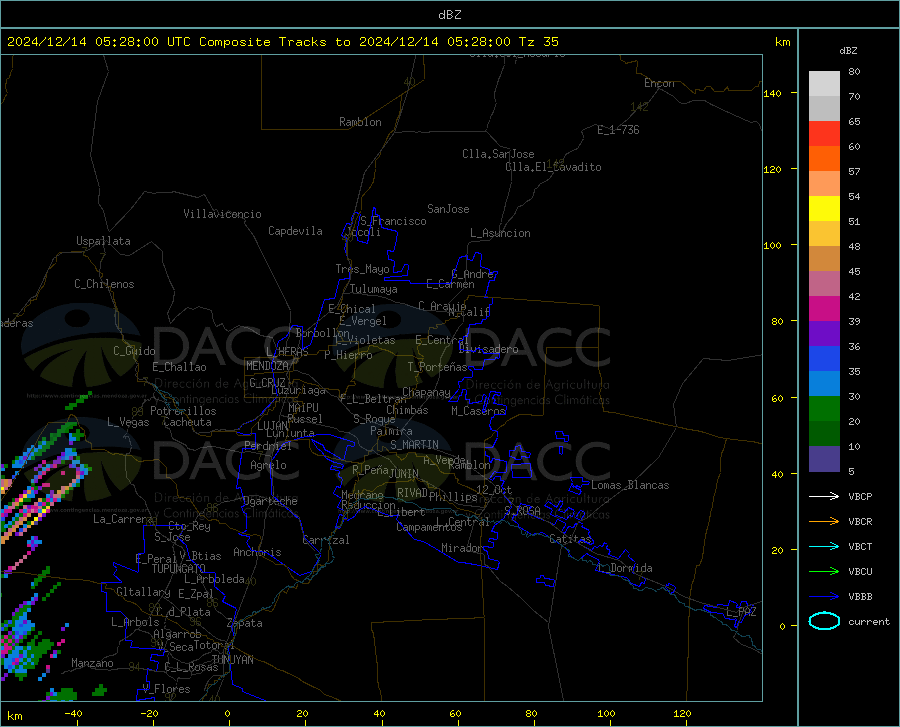This screenshot has height=727, width=900.
Task: Click the 'SanJose' place label
Action: pyautogui.click(x=448, y=209)
